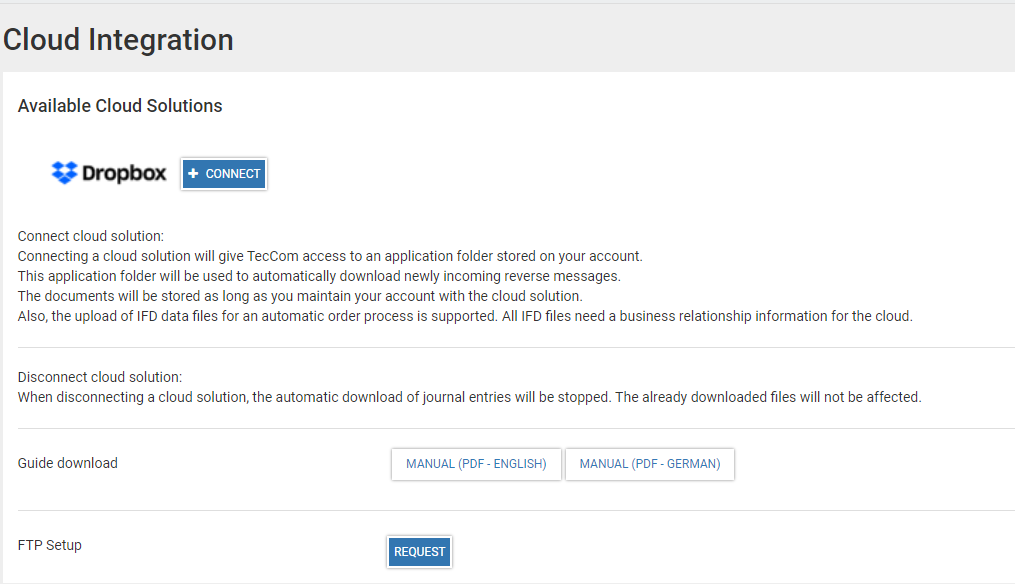The width and height of the screenshot is (1015, 584).
Task: Click the Guide download label
Action: tap(68, 463)
